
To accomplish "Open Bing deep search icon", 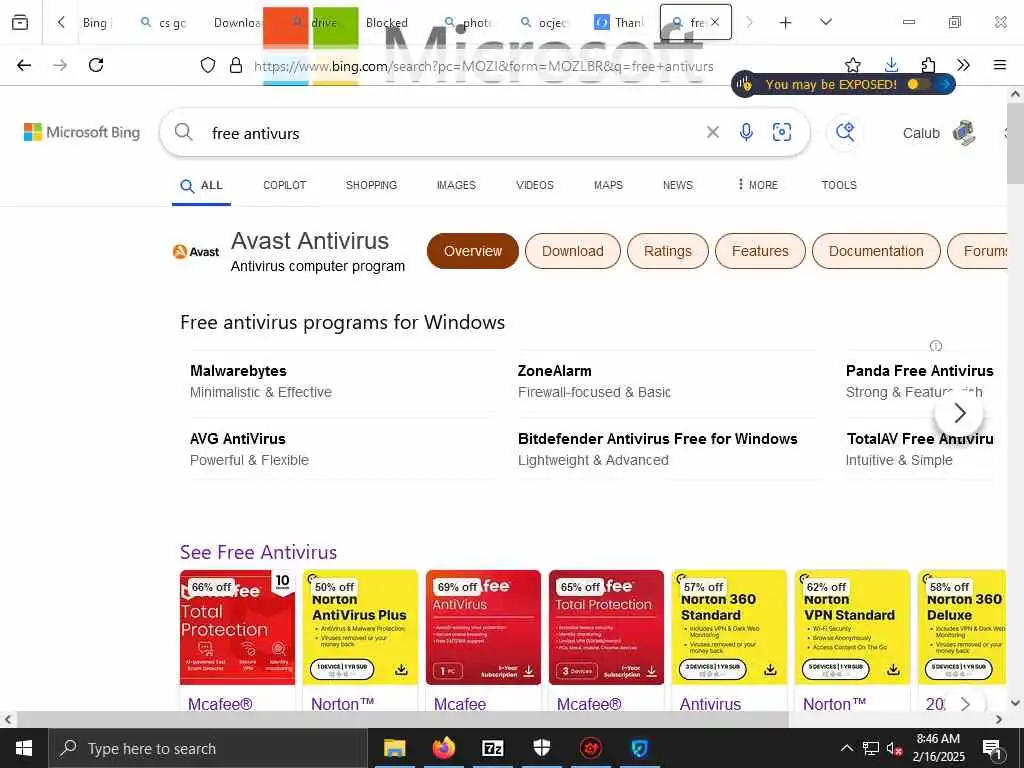I will pyautogui.click(x=844, y=133).
